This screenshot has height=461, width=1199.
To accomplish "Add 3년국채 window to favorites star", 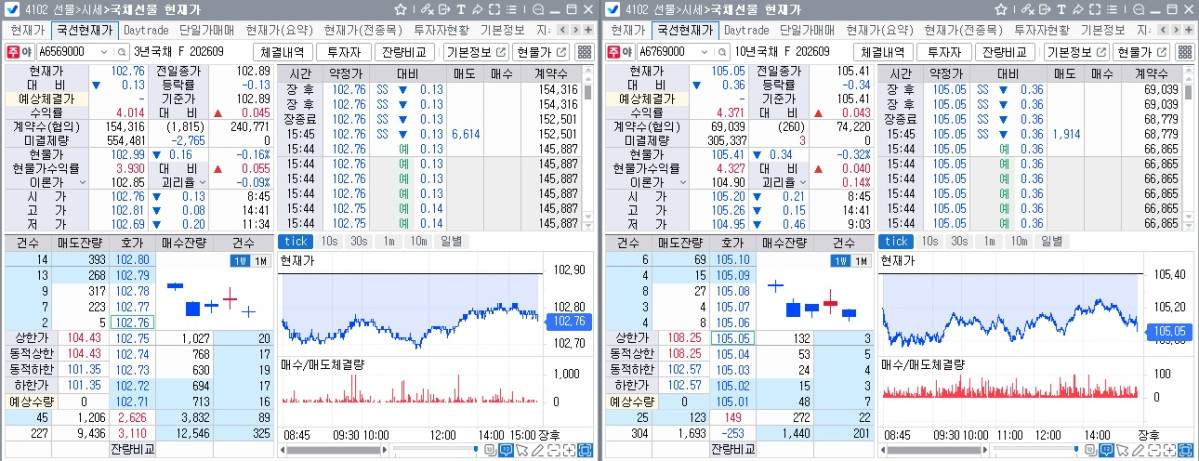I will (401, 10).
